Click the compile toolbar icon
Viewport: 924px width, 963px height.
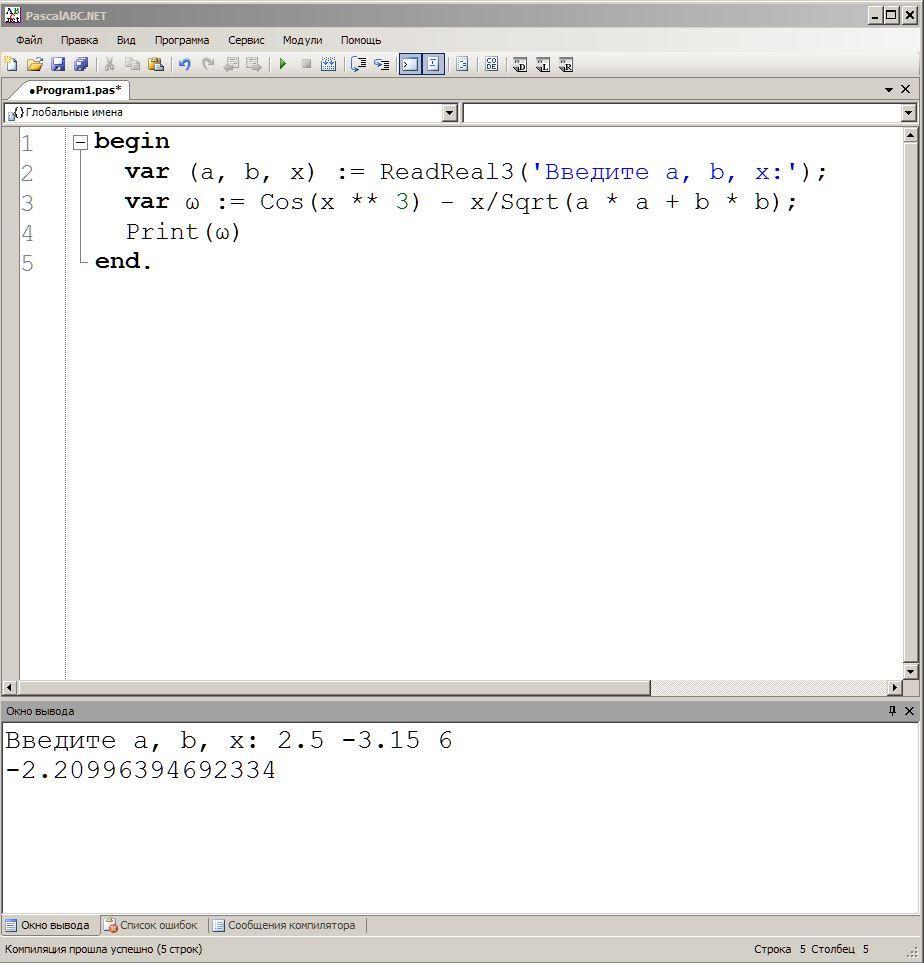pos(329,64)
